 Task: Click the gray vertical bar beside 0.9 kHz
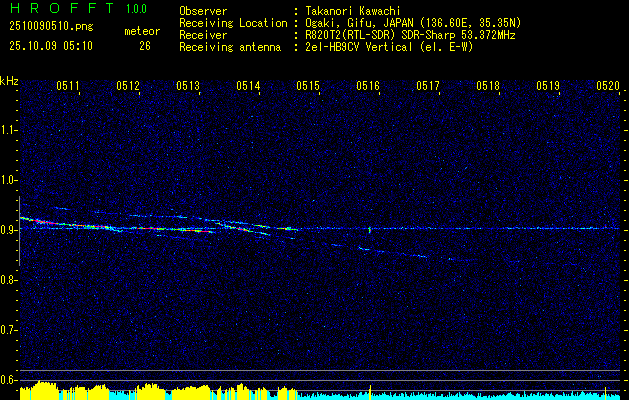[x=19, y=231]
